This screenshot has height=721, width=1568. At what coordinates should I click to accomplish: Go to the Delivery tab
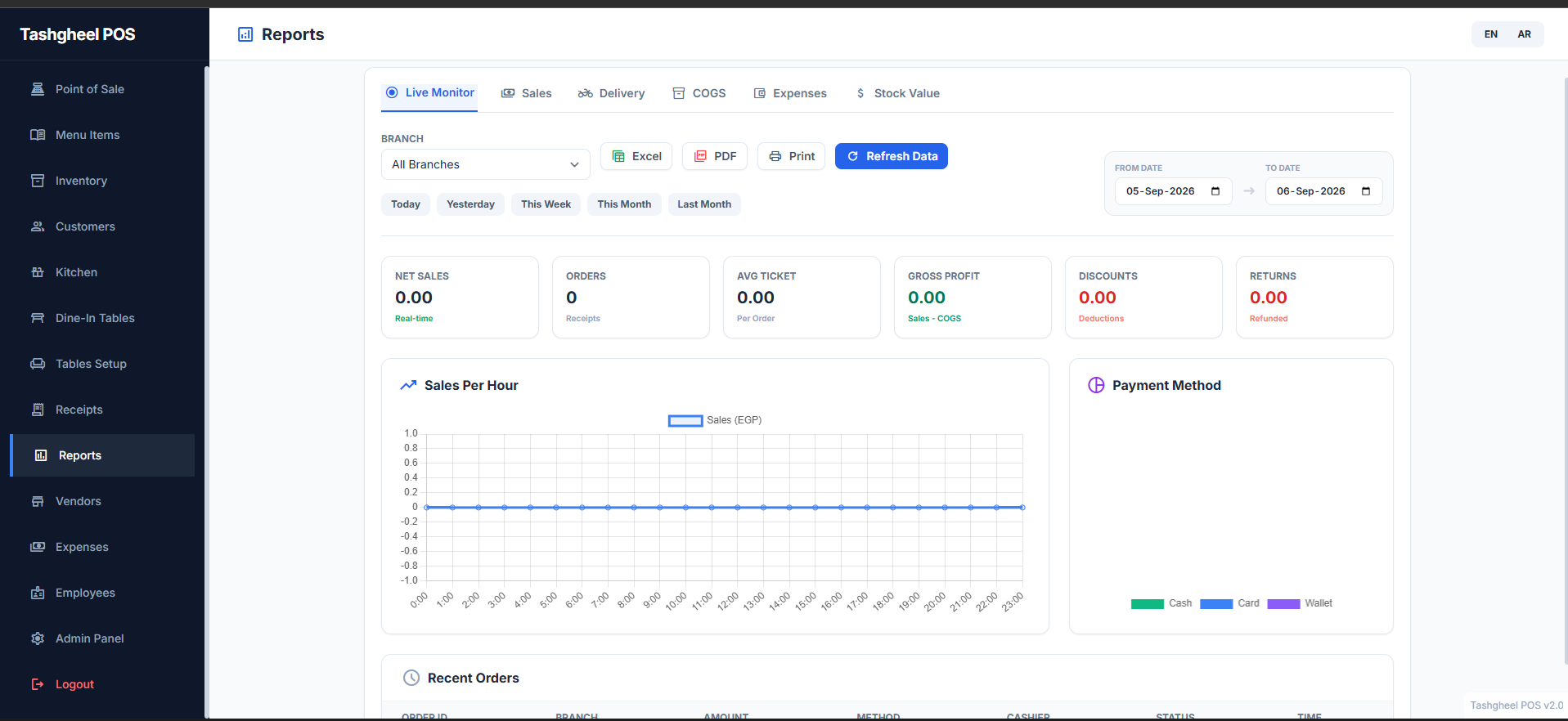tap(611, 93)
